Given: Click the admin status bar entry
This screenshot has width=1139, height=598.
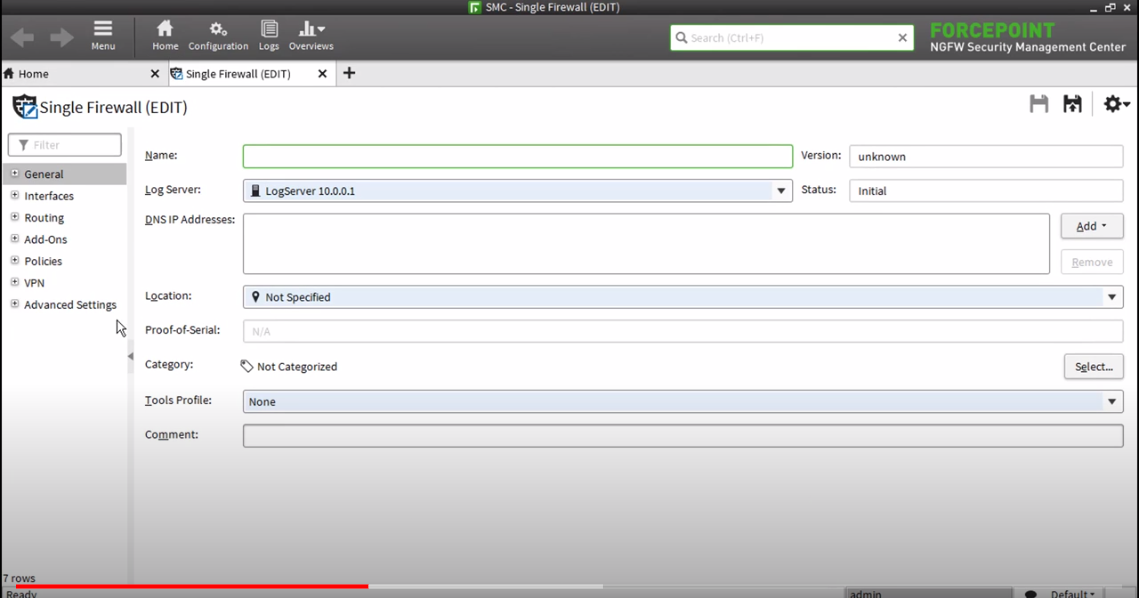Looking at the screenshot, I should pos(928,593).
